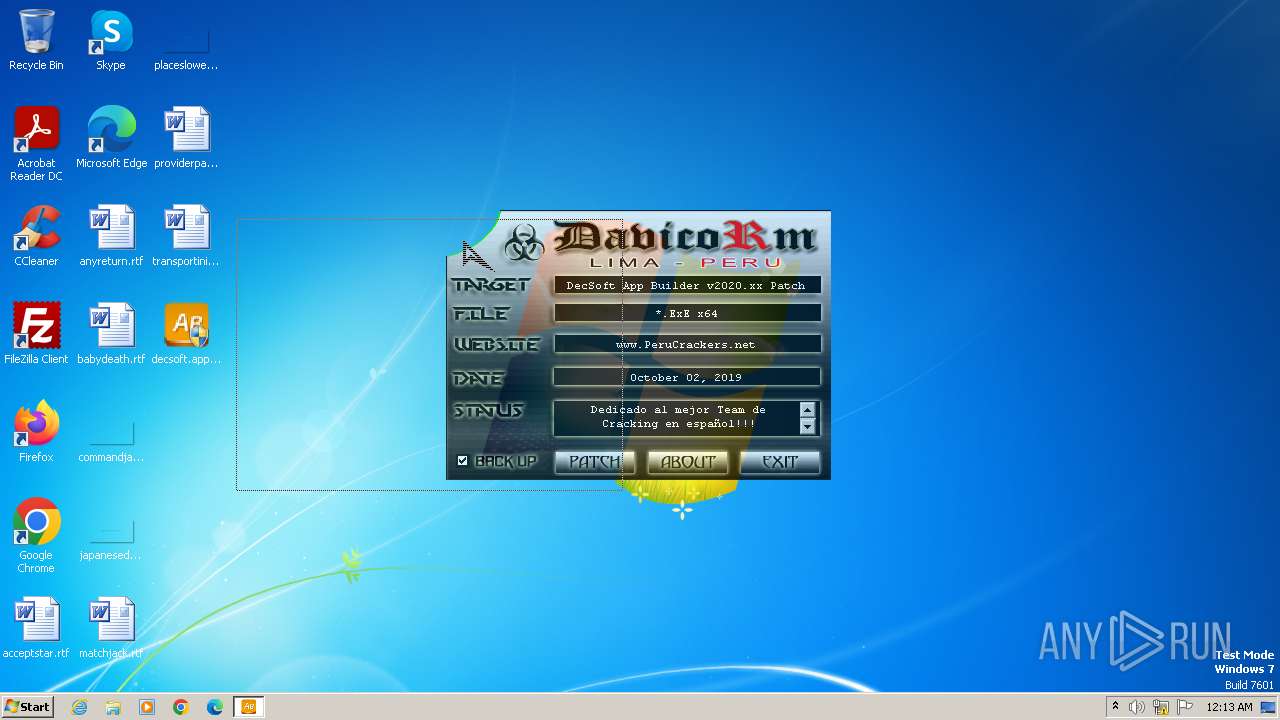Image resolution: width=1280 pixels, height=720 pixels.
Task: Open Chrome from the taskbar
Action: click(x=181, y=707)
